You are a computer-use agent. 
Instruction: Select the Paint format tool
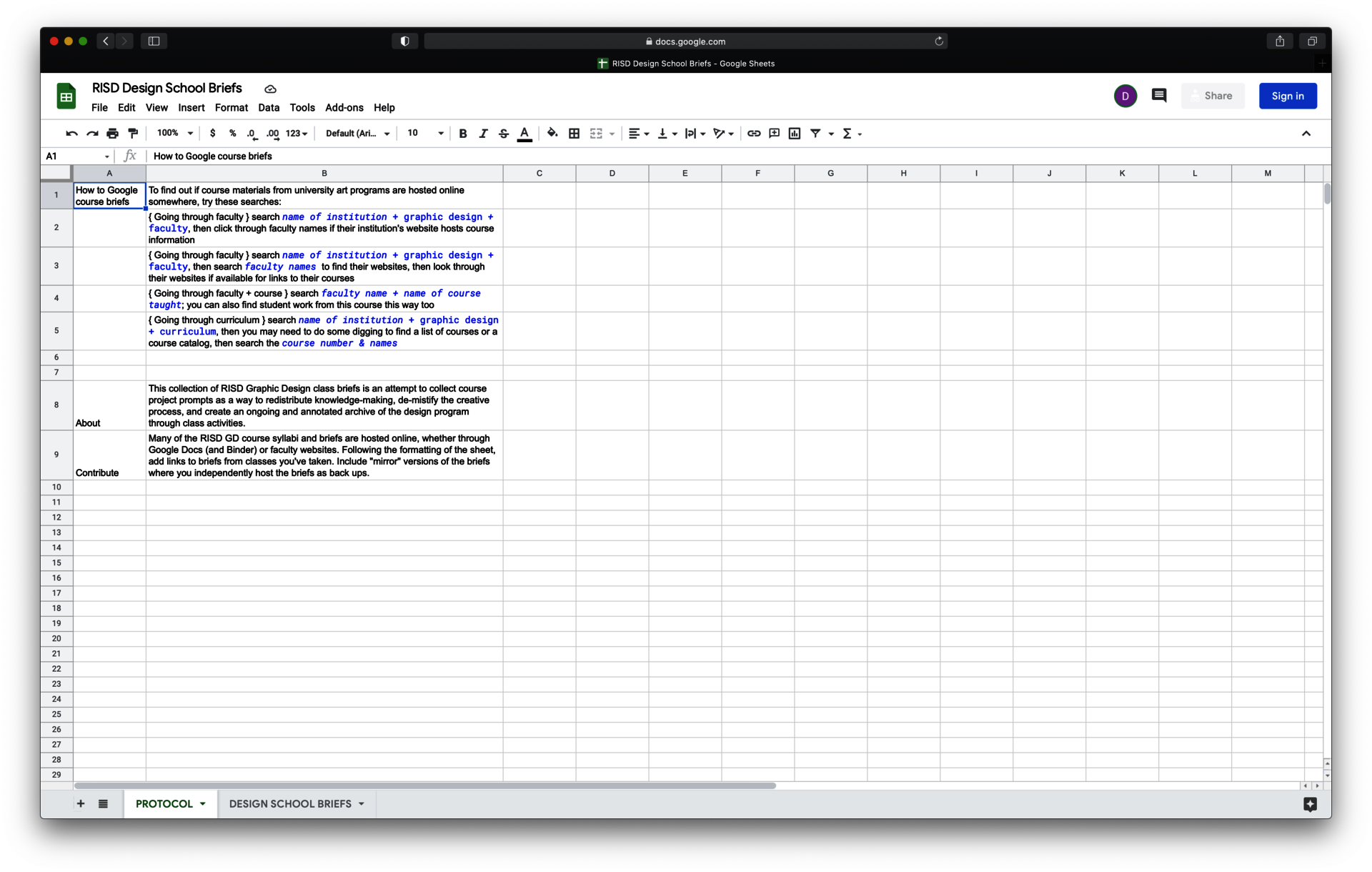point(133,134)
